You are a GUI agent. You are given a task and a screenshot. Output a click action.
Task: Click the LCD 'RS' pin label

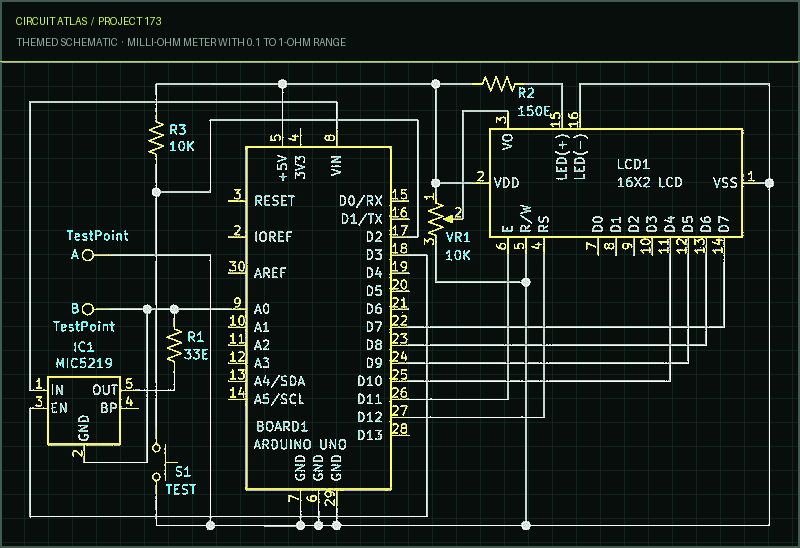[x=543, y=224]
